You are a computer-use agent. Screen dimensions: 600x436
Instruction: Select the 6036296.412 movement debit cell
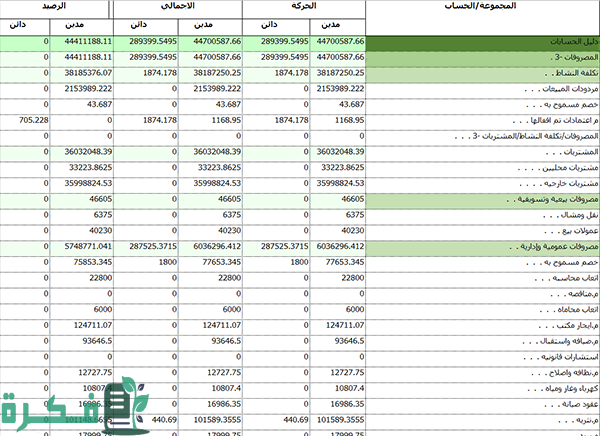tap(338, 246)
